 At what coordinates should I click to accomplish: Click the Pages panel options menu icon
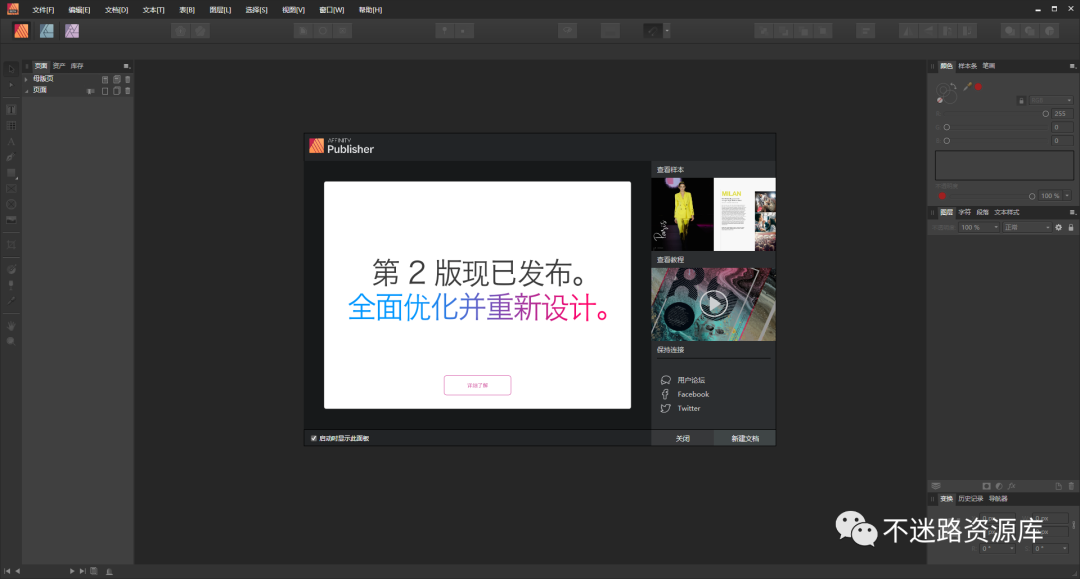click(x=127, y=66)
